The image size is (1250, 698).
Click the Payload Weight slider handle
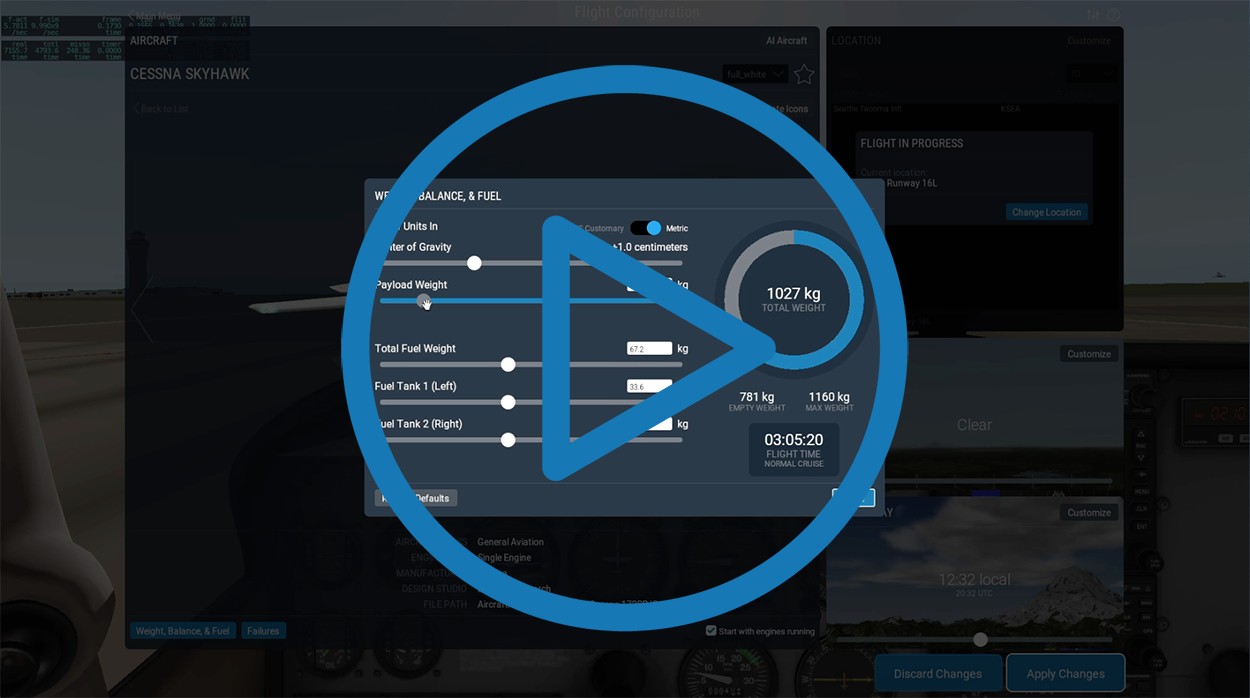click(424, 301)
